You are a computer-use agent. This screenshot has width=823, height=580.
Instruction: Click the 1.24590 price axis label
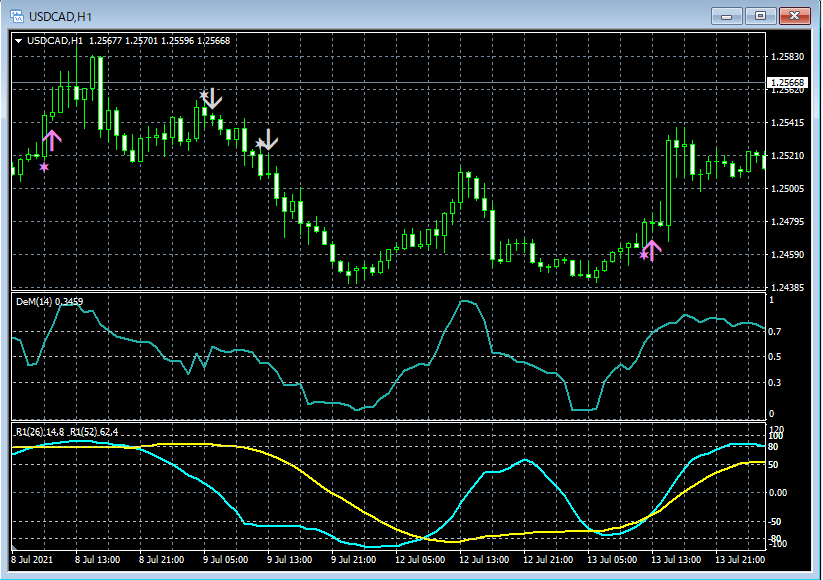click(x=787, y=255)
